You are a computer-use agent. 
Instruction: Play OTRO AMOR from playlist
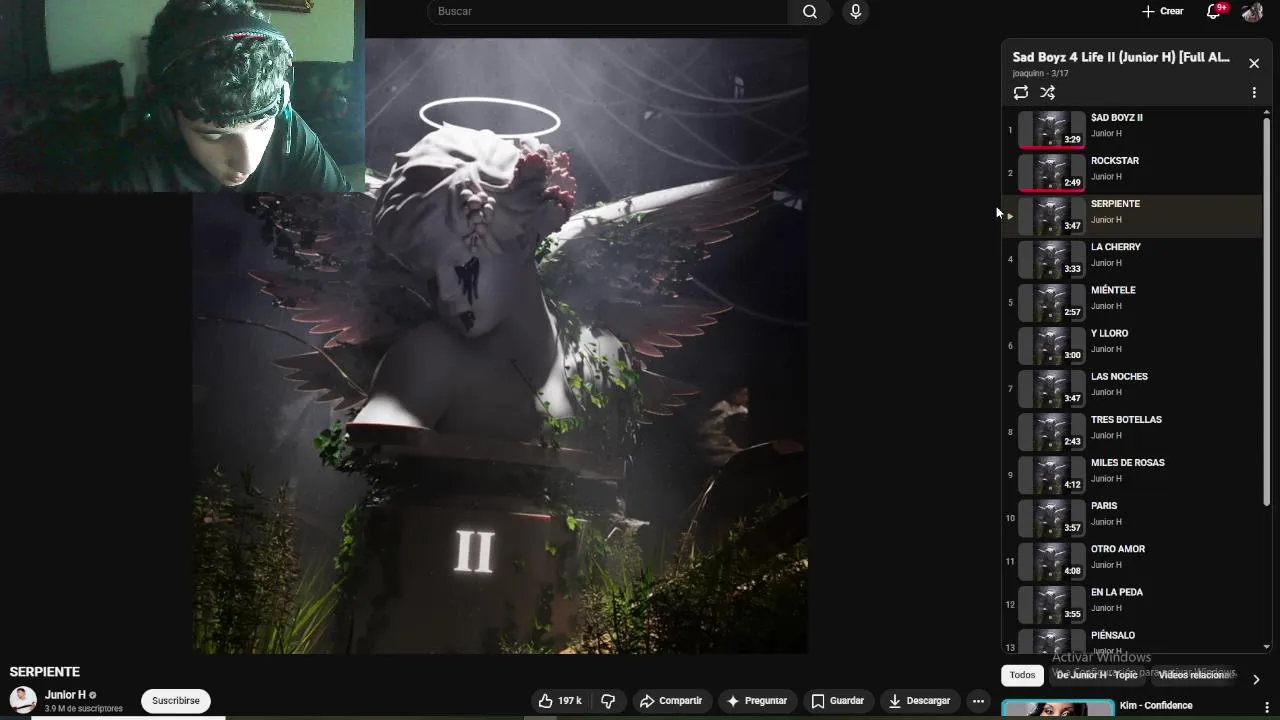(x=1133, y=560)
